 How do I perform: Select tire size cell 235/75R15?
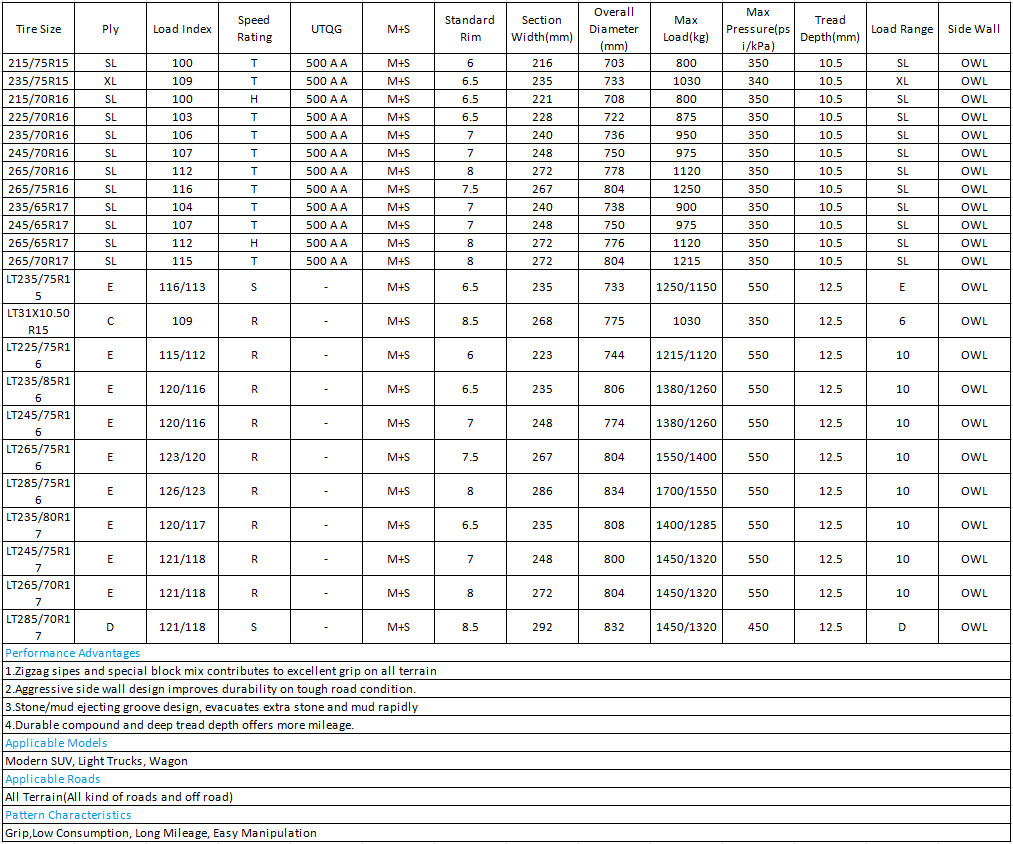(38, 81)
